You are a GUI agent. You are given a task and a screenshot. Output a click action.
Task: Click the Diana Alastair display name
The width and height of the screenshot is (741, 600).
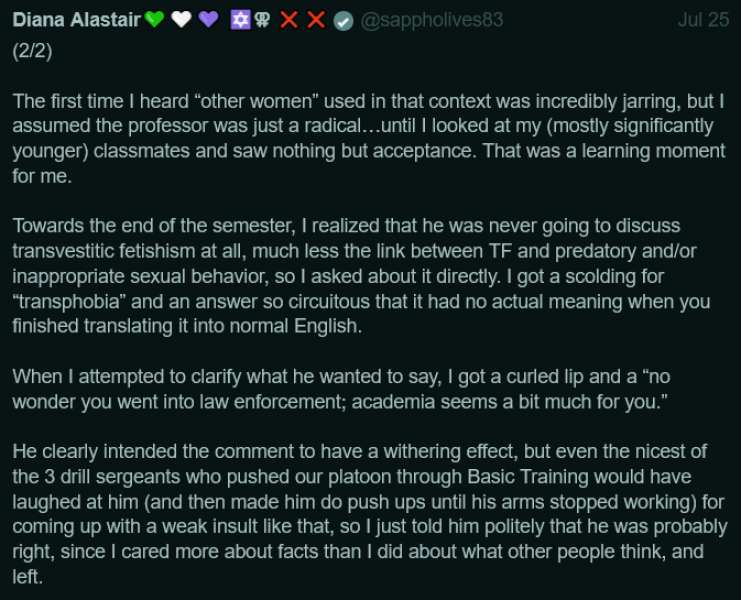click(76, 19)
